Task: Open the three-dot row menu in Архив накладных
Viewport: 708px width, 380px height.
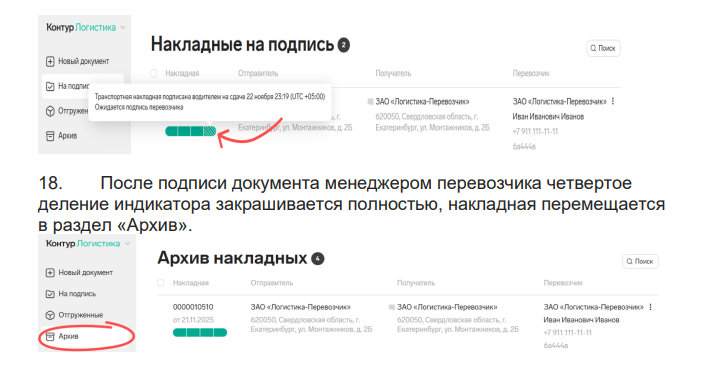Action: [x=651, y=307]
